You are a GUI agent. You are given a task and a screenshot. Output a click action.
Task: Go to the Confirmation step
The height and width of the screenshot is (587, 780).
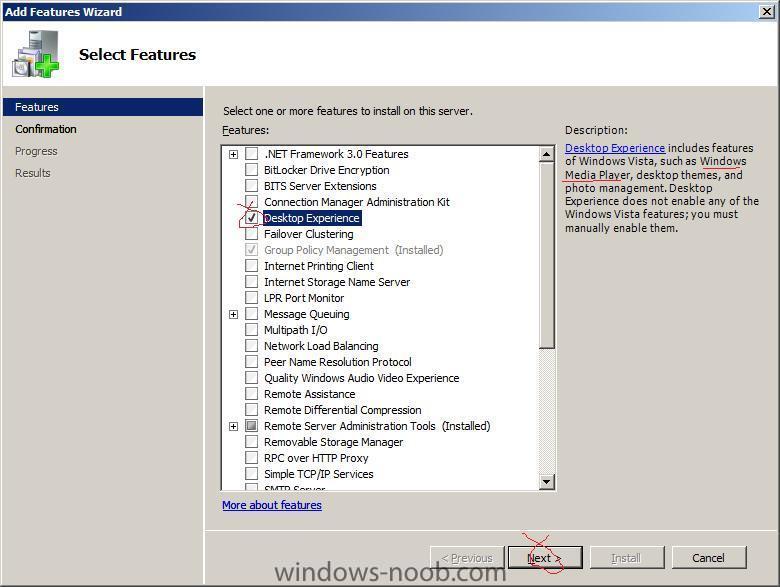click(x=46, y=129)
